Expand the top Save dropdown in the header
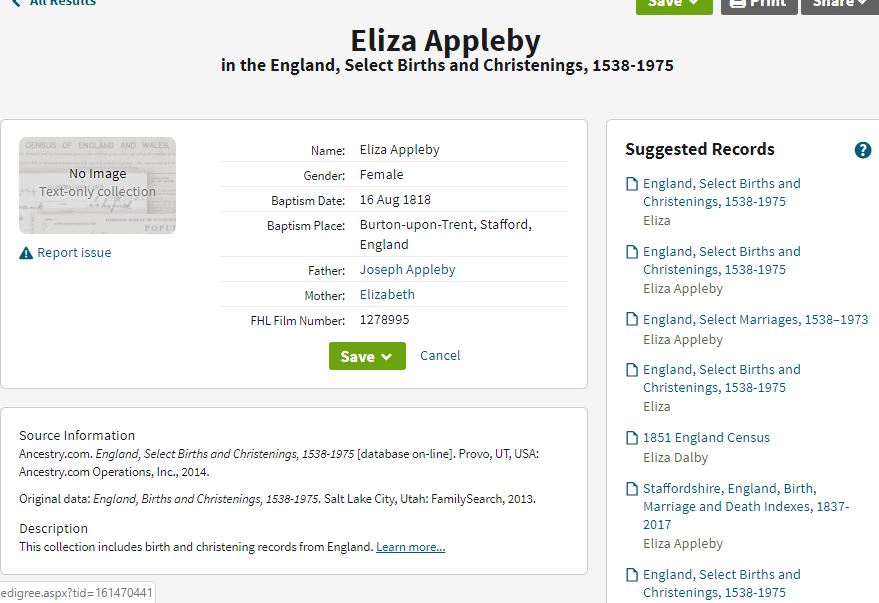The height and width of the screenshot is (603, 879). (674, 4)
